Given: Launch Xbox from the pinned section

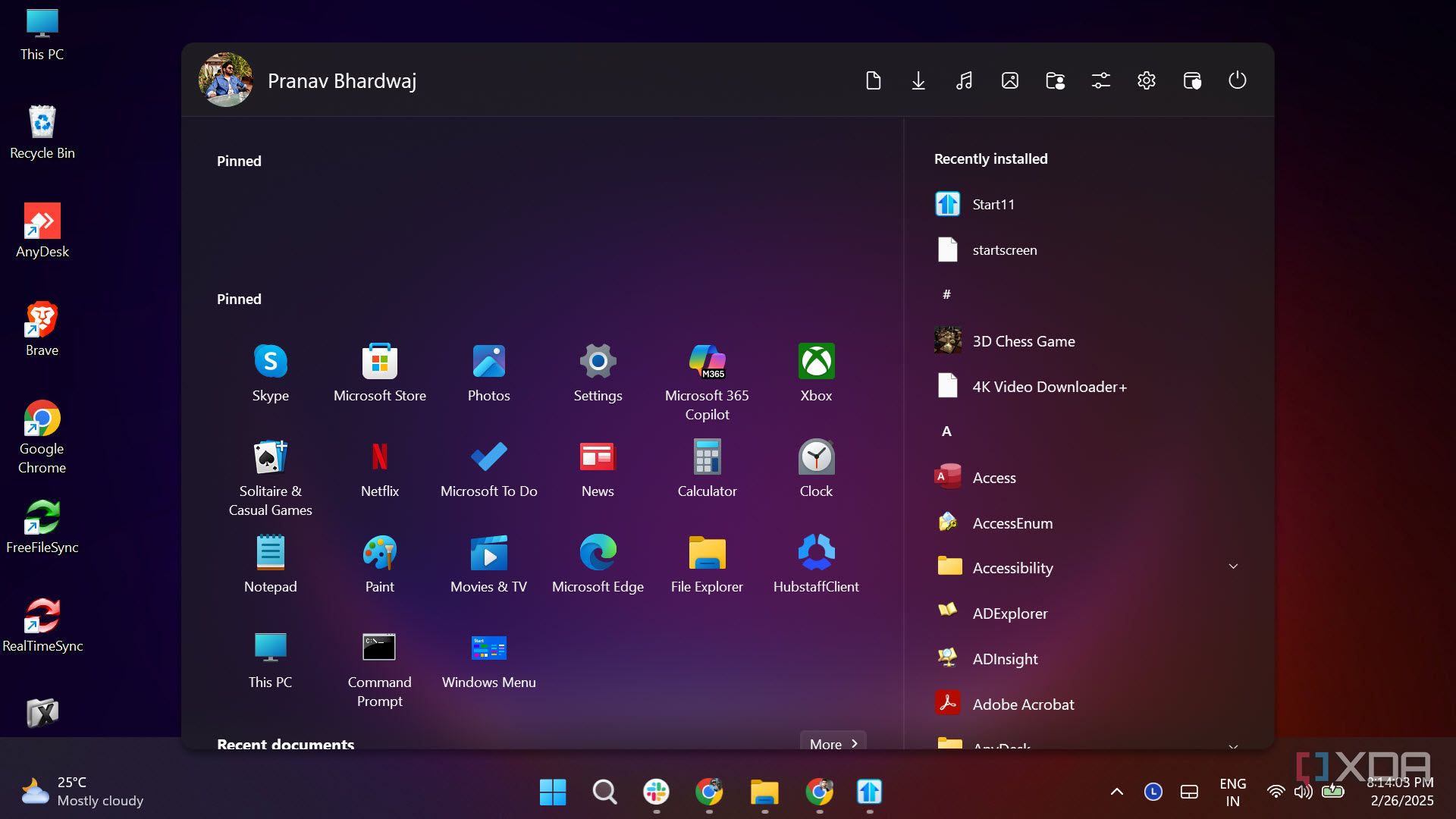Looking at the screenshot, I should point(816,362).
